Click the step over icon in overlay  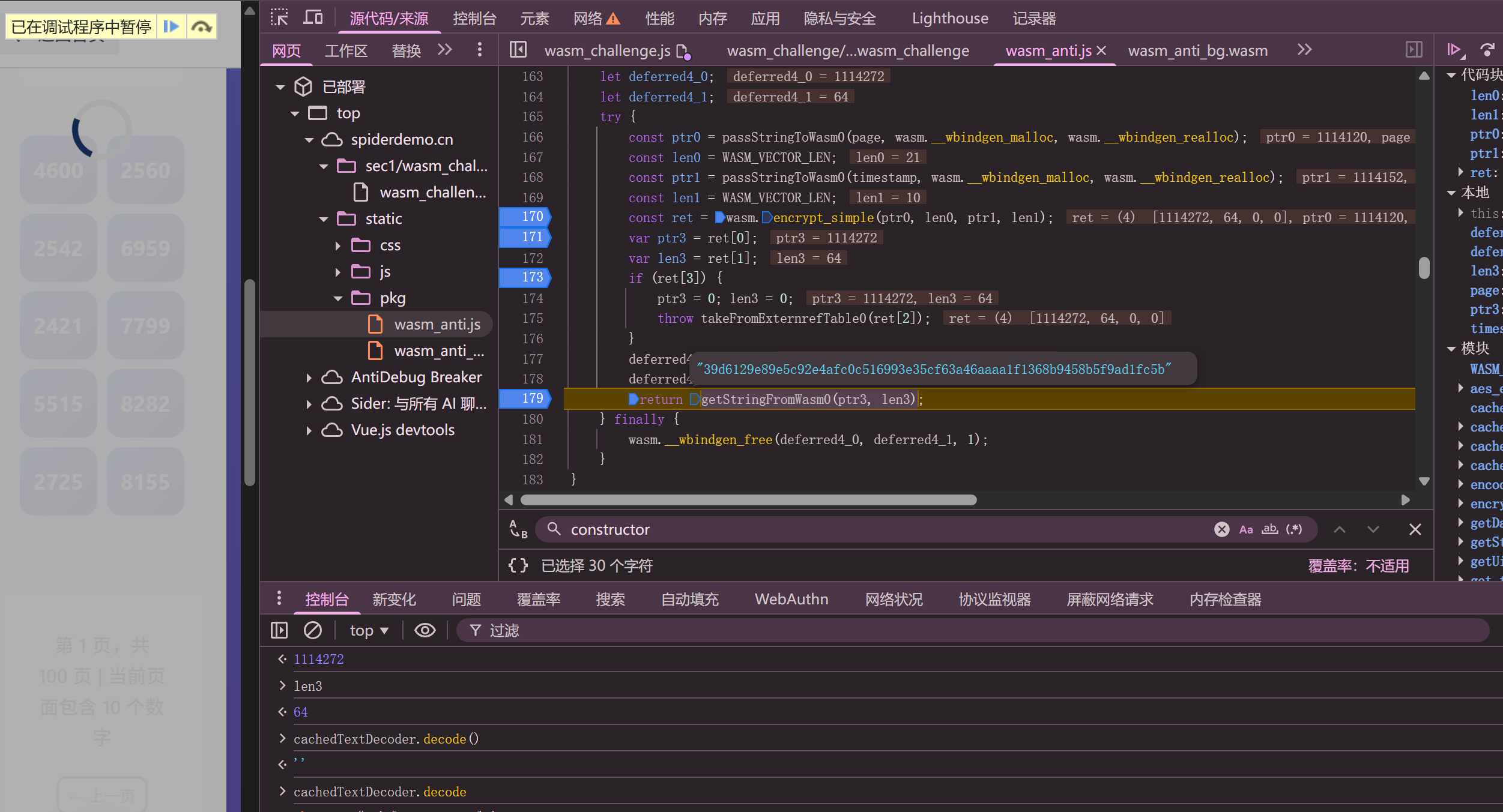pyautogui.click(x=201, y=26)
